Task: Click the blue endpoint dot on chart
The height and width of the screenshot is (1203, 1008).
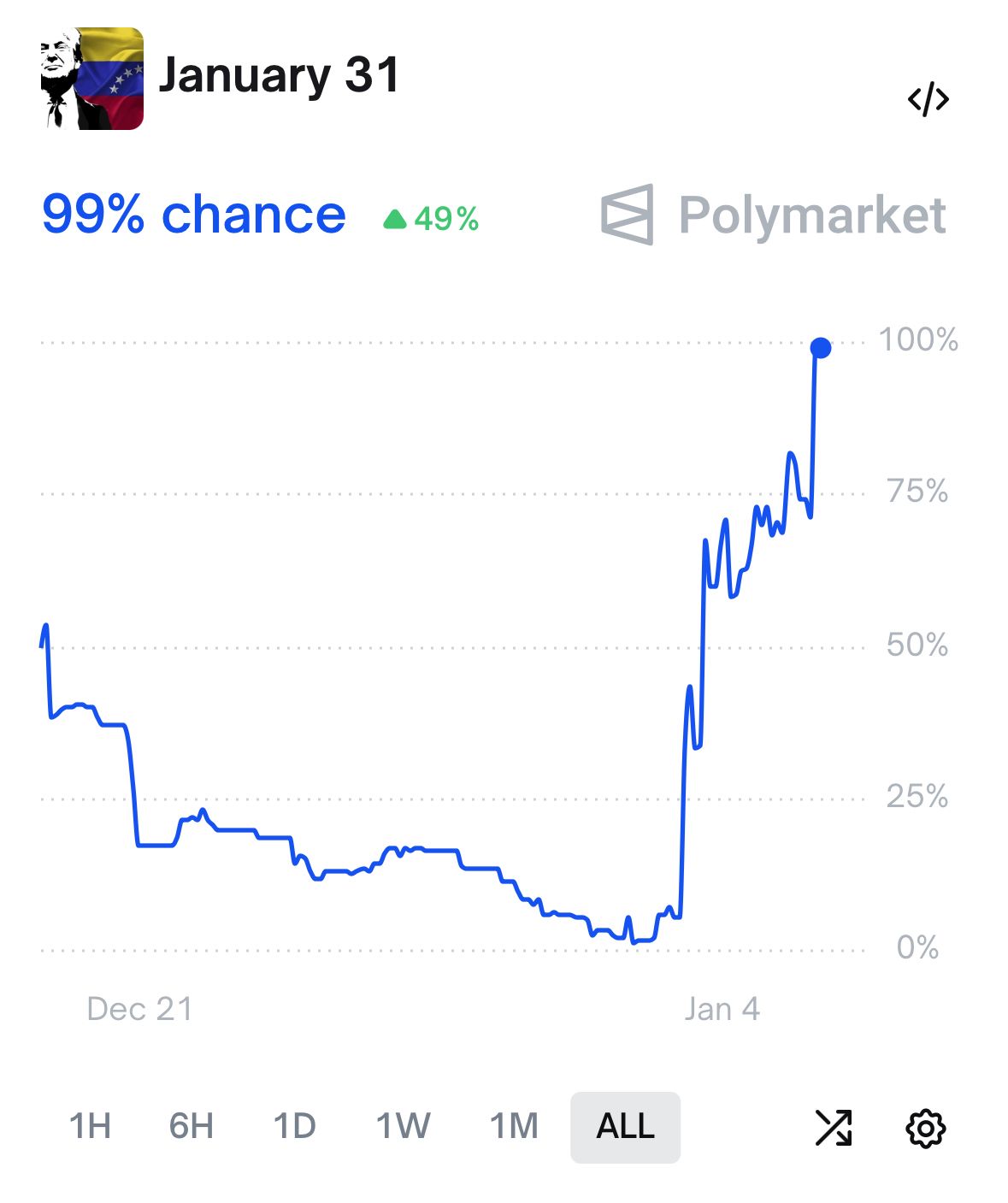Action: [820, 348]
